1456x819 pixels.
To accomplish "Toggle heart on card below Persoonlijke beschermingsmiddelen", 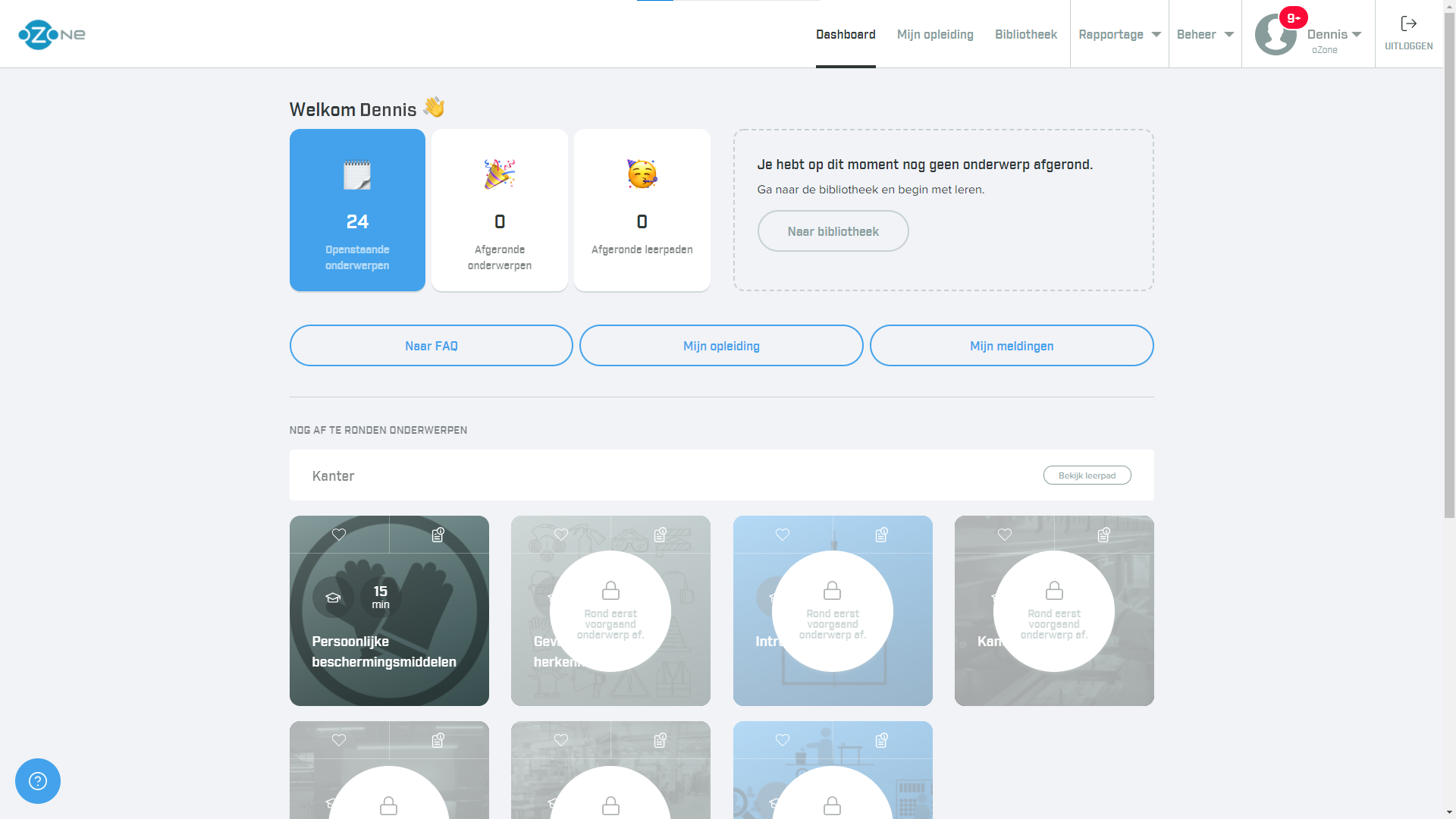I will coord(339,740).
